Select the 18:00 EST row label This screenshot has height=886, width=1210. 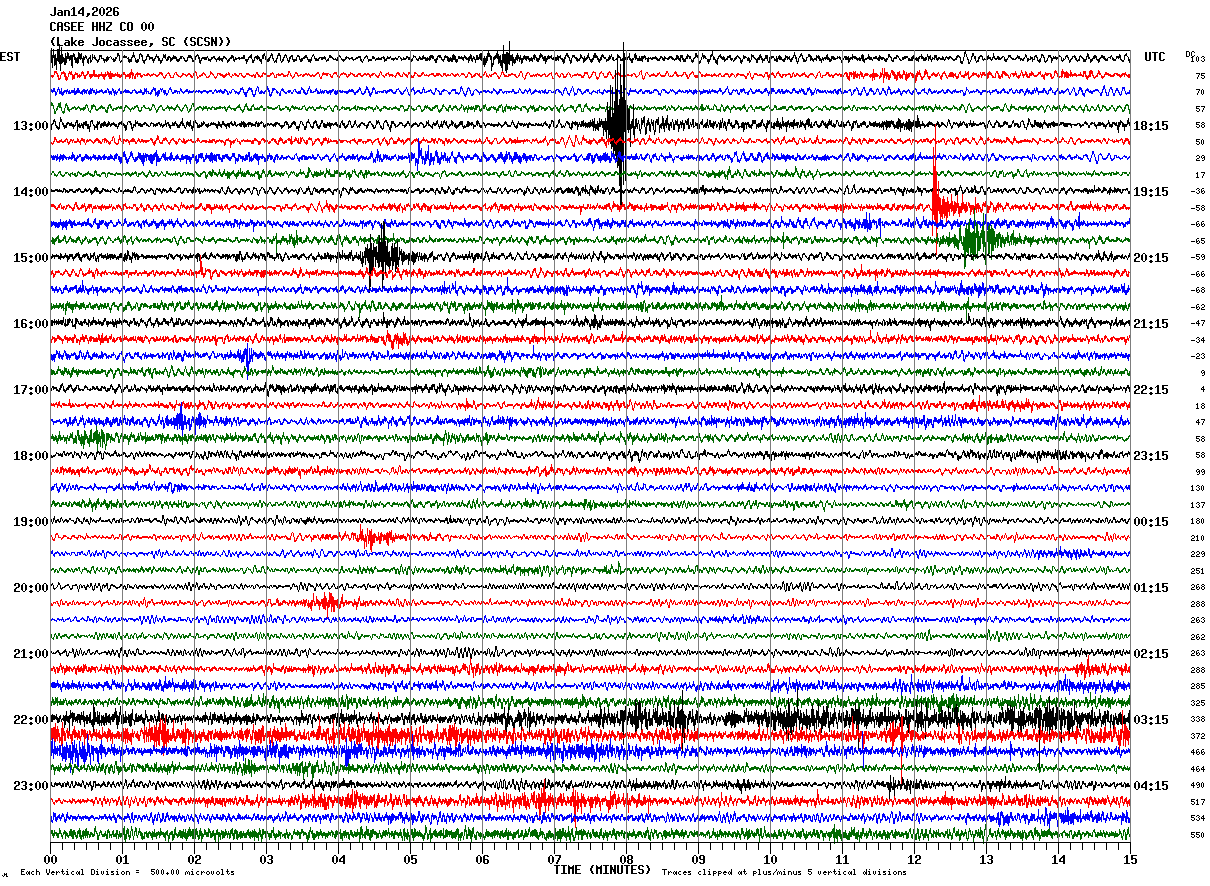[x=30, y=456]
